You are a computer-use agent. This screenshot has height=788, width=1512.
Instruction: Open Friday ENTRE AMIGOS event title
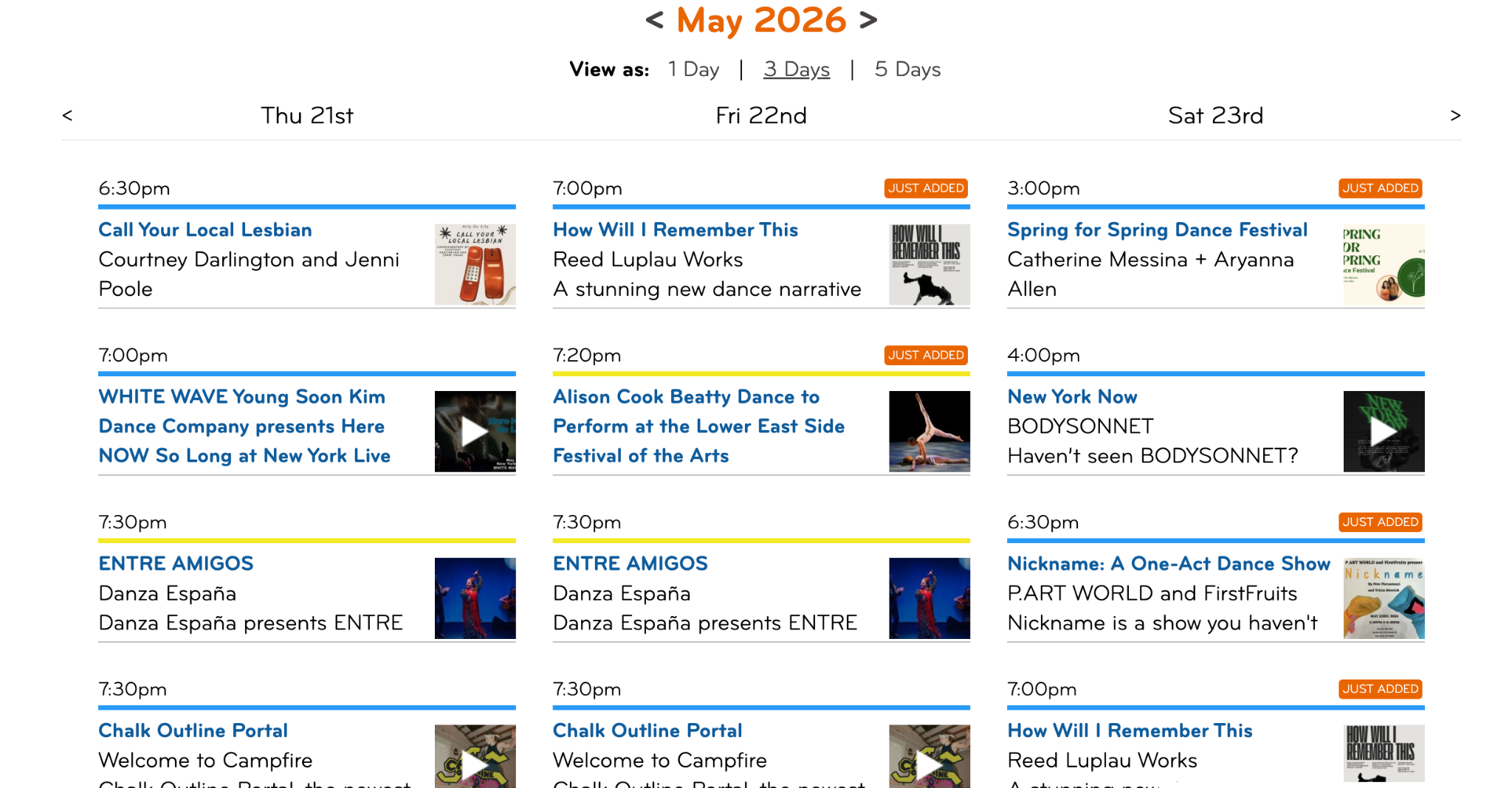pyautogui.click(x=630, y=564)
